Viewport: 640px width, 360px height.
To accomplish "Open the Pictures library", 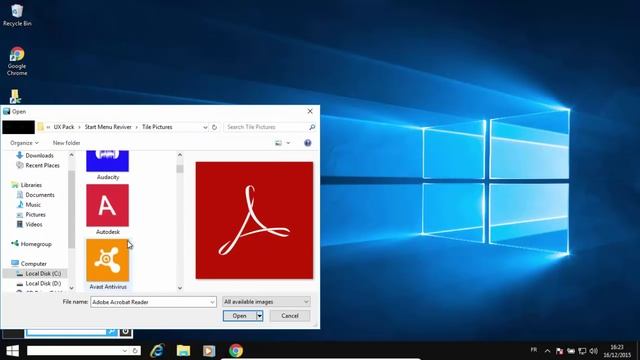I will [x=35, y=214].
